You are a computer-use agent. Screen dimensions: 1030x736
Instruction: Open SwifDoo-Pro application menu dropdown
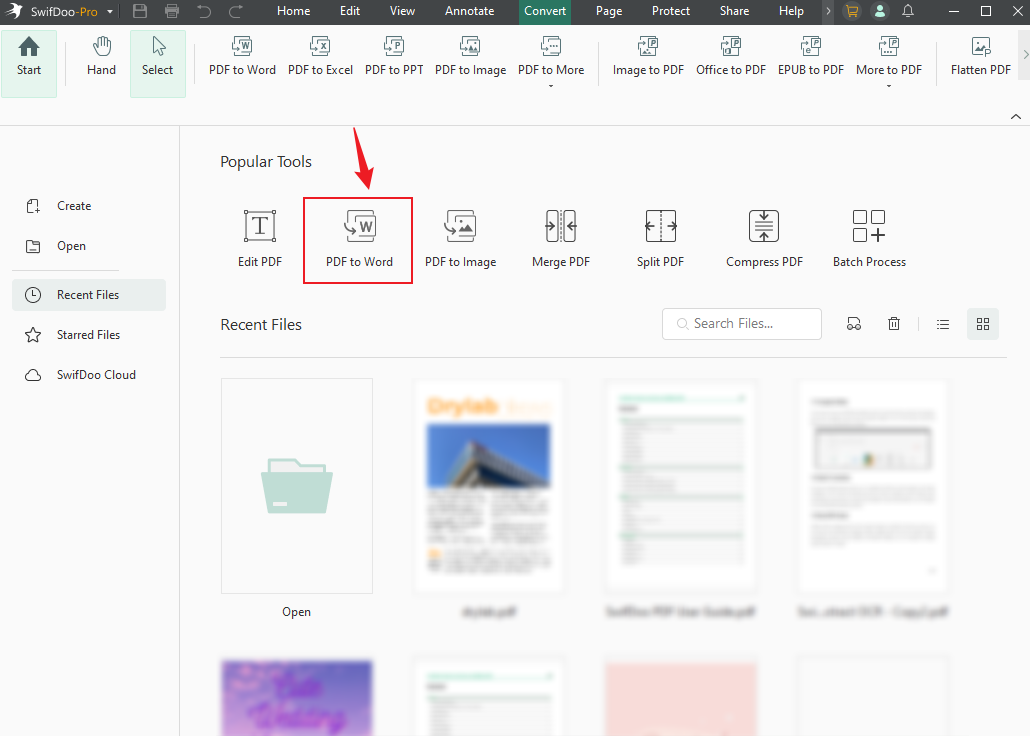(110, 12)
